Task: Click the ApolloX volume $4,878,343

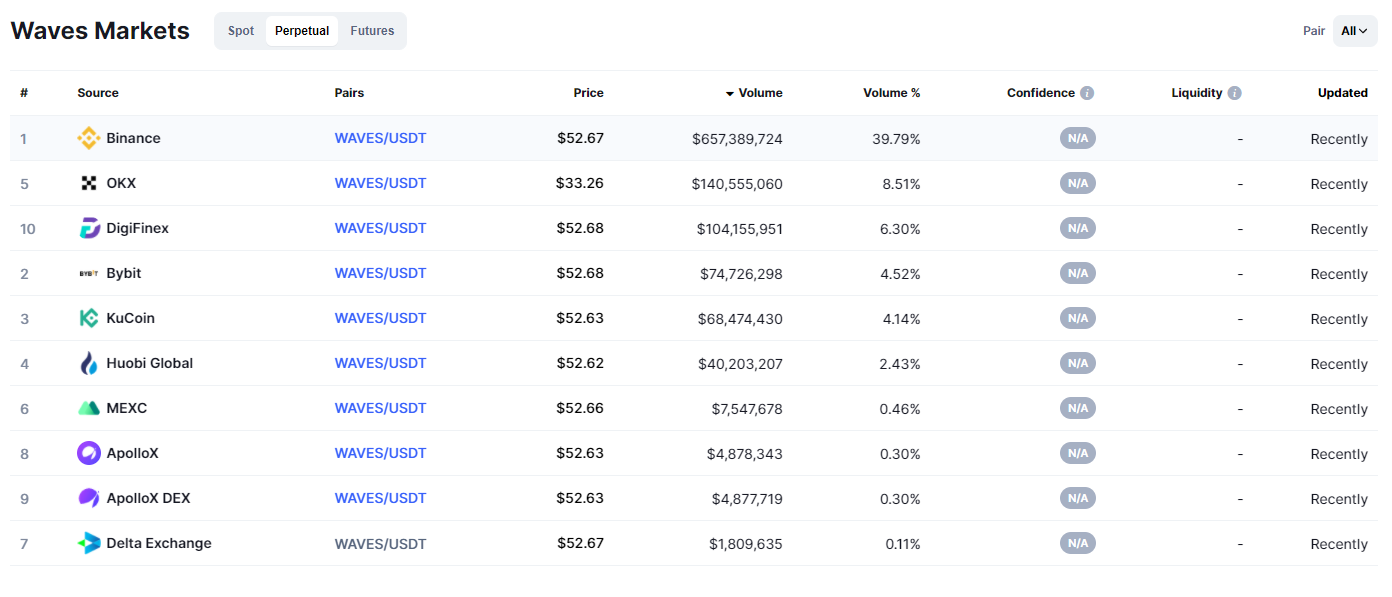Action: 745,454
